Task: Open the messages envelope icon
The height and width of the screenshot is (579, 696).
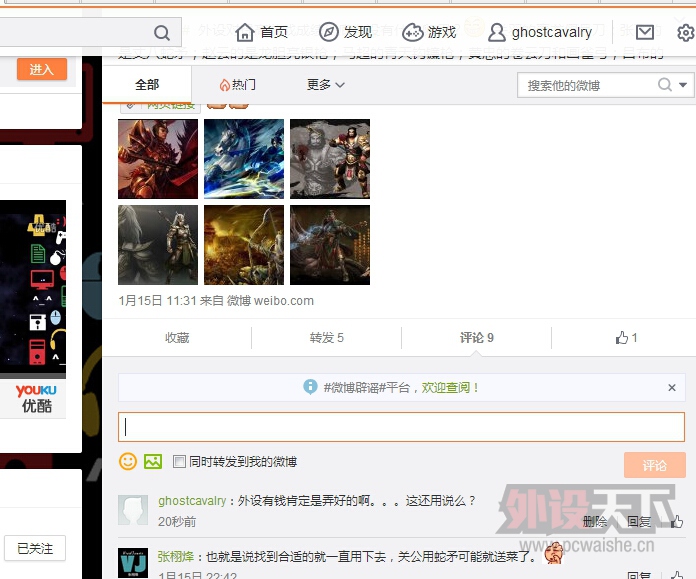Action: pos(645,32)
